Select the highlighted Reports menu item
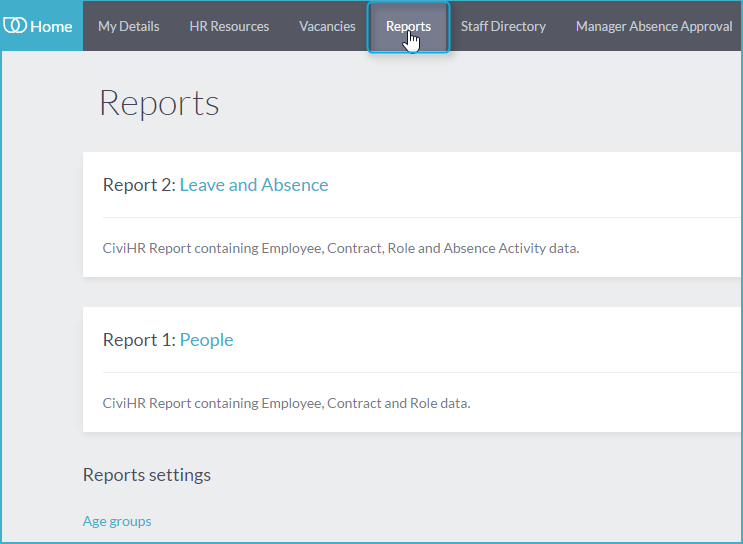The width and height of the screenshot is (743, 544). [408, 27]
